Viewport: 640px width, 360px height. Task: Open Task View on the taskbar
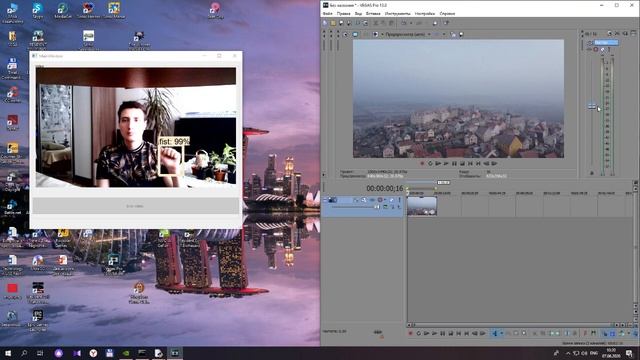click(x=40, y=353)
